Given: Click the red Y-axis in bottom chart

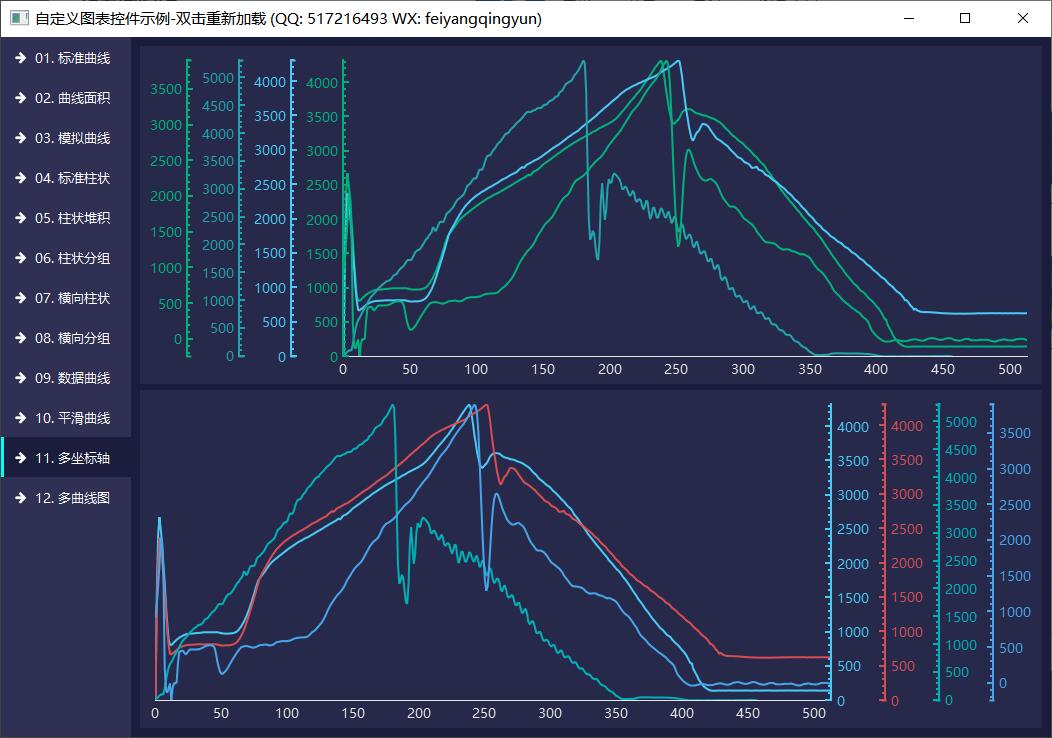Looking at the screenshot, I should coord(884,550).
